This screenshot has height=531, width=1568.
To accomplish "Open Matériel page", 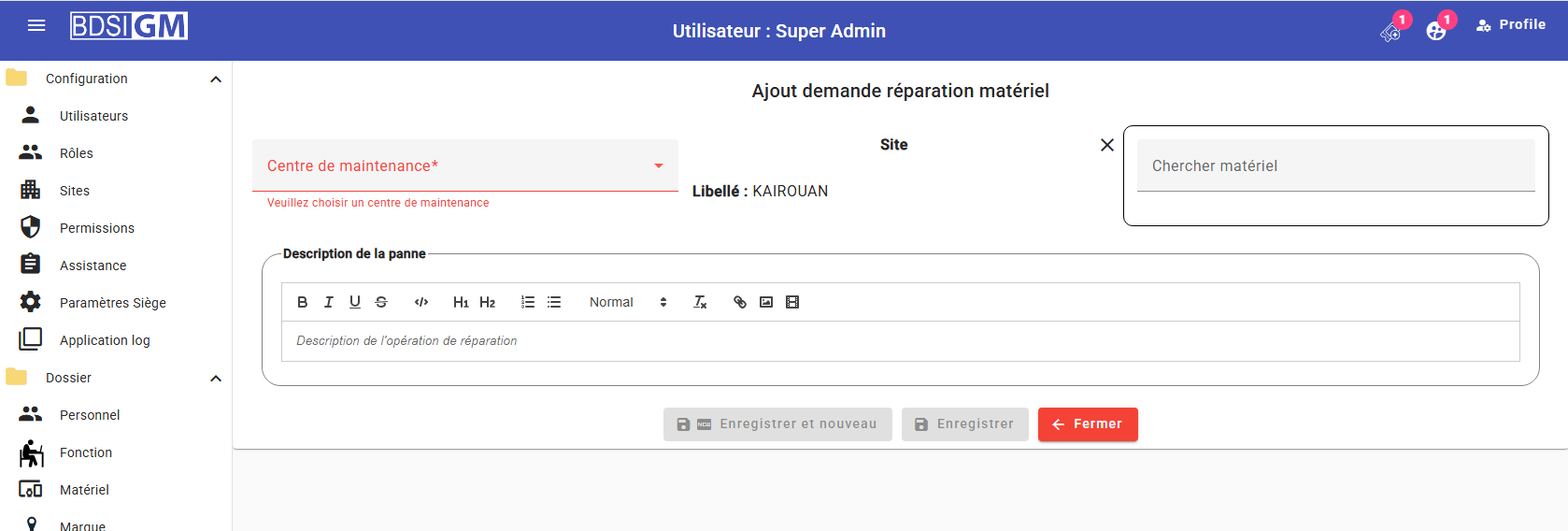I will click(84, 490).
